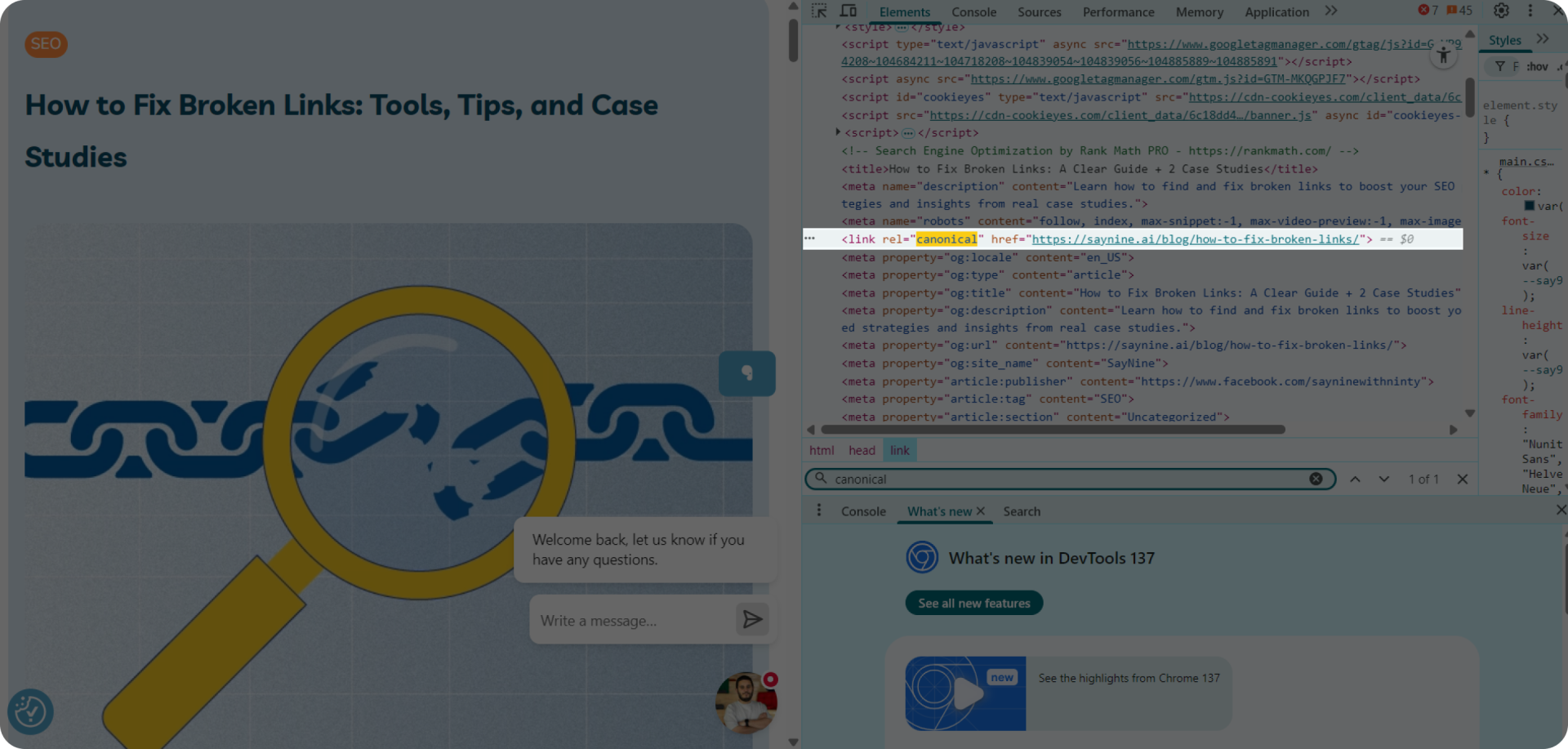Click the Elements panel scroll-up arrow

(1470, 34)
